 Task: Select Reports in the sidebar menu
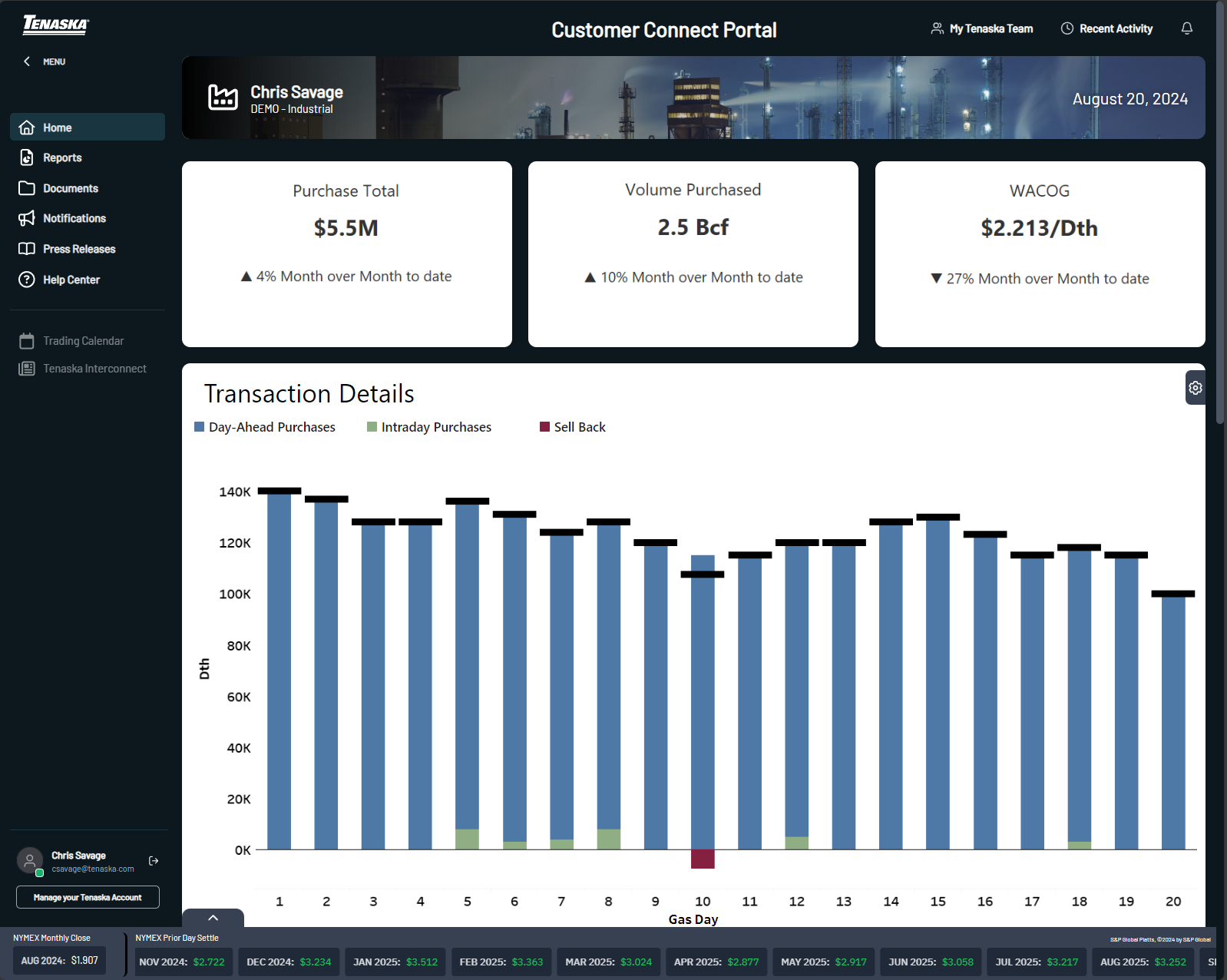pos(62,157)
